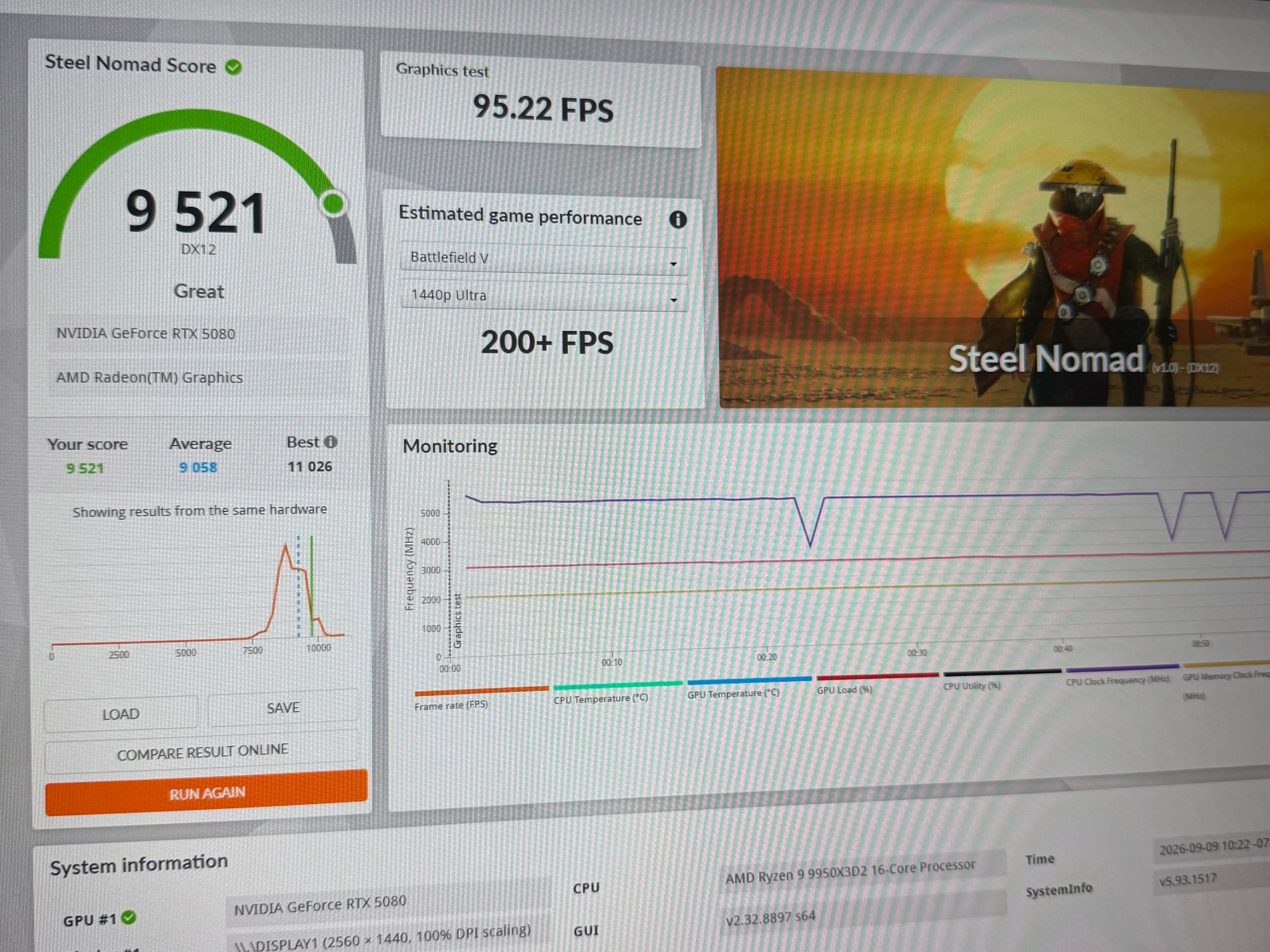The width and height of the screenshot is (1270, 952).
Task: Click the green checkmark next to GPU #1
Action: [128, 917]
